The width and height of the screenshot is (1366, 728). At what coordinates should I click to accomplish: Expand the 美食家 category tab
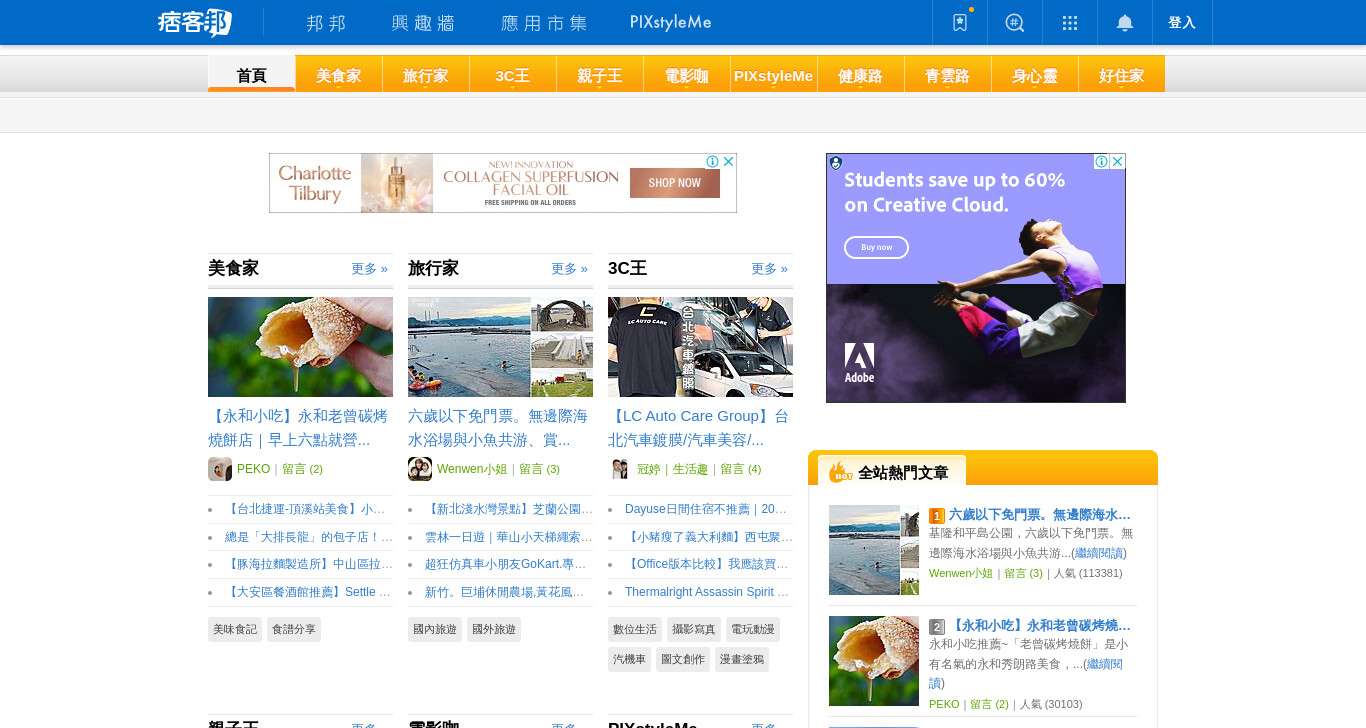click(338, 74)
